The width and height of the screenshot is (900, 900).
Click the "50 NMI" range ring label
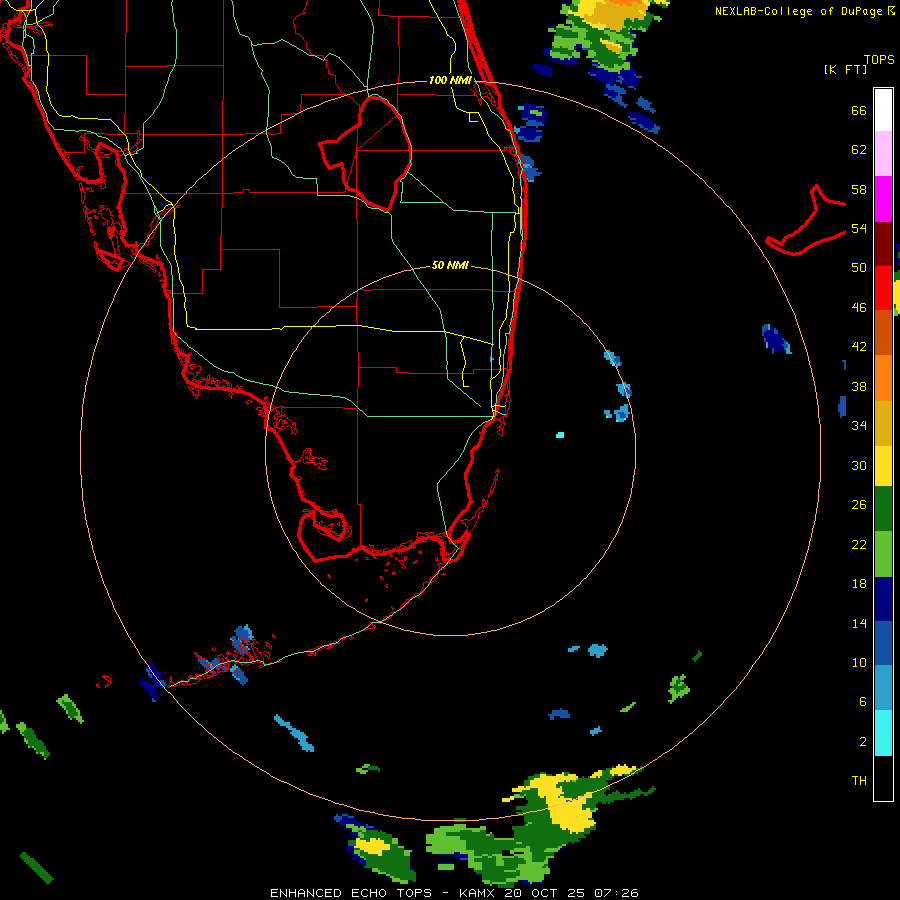[x=450, y=265]
